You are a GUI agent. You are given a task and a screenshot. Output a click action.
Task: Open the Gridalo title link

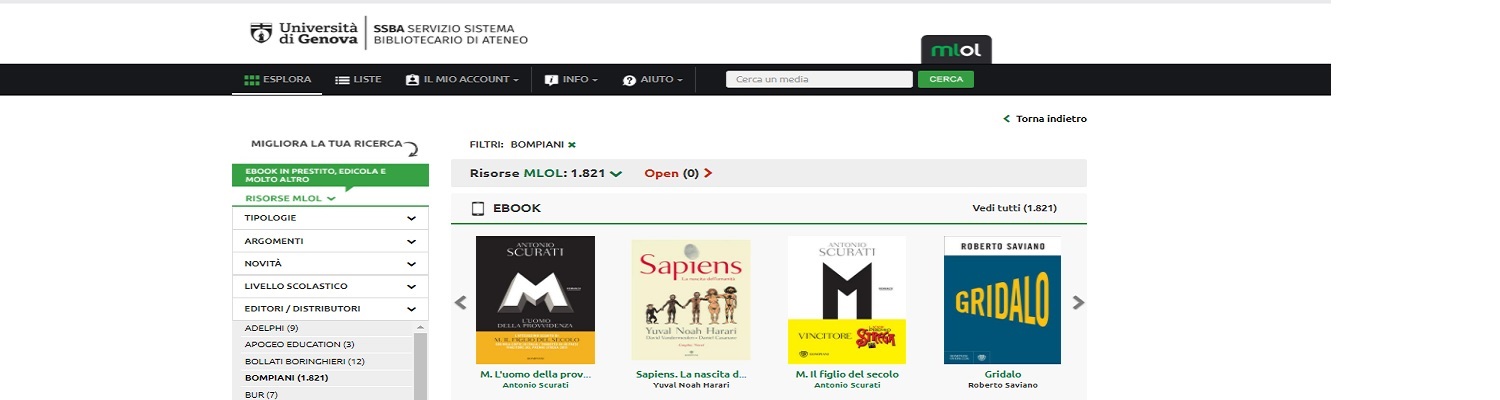coord(1003,375)
